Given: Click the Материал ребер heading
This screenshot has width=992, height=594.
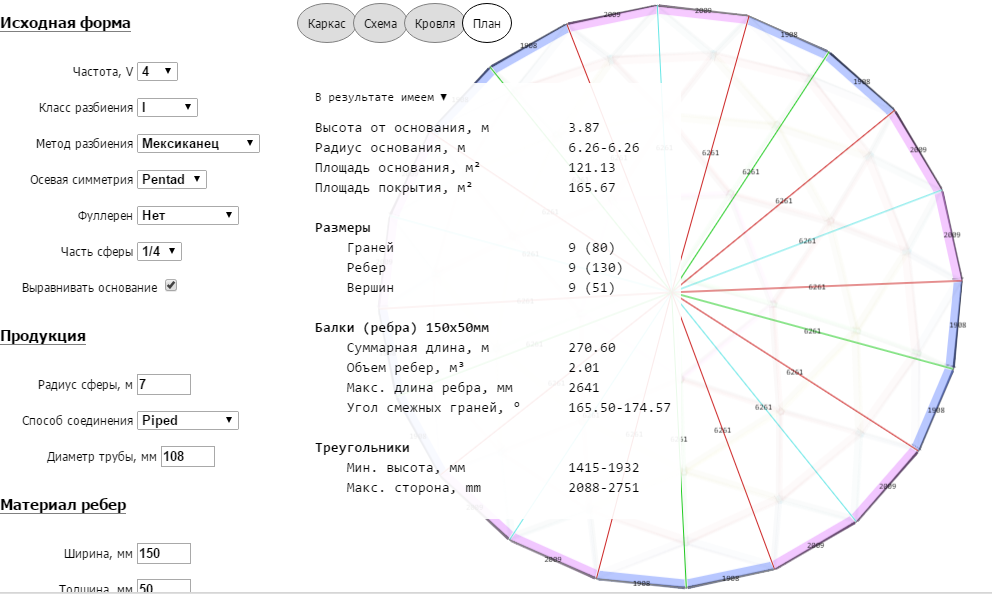Looking at the screenshot, I should point(63,505).
